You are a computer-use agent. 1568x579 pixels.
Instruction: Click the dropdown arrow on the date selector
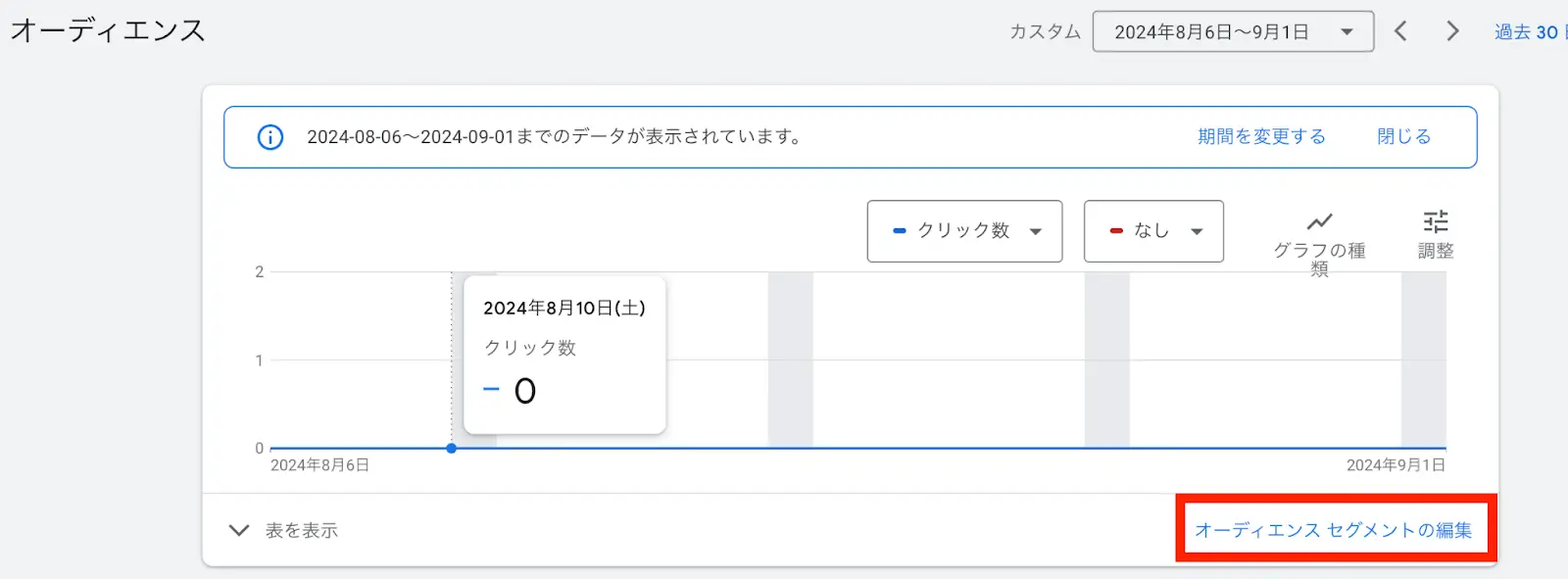click(1346, 30)
